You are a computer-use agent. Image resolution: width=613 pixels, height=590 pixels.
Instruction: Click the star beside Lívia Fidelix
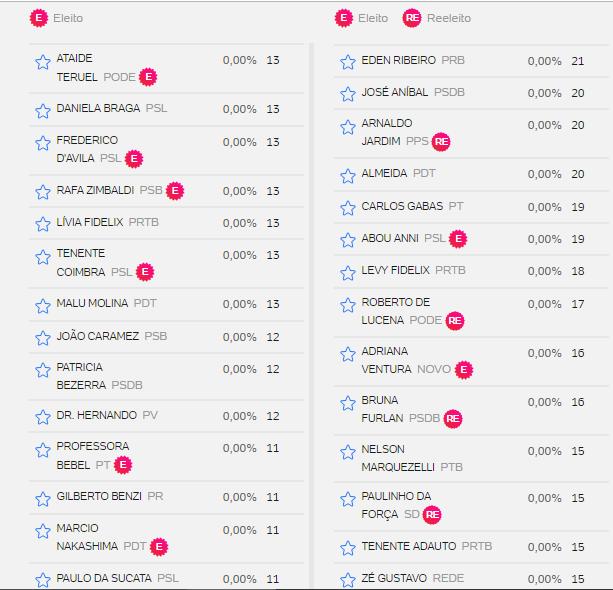43,224
